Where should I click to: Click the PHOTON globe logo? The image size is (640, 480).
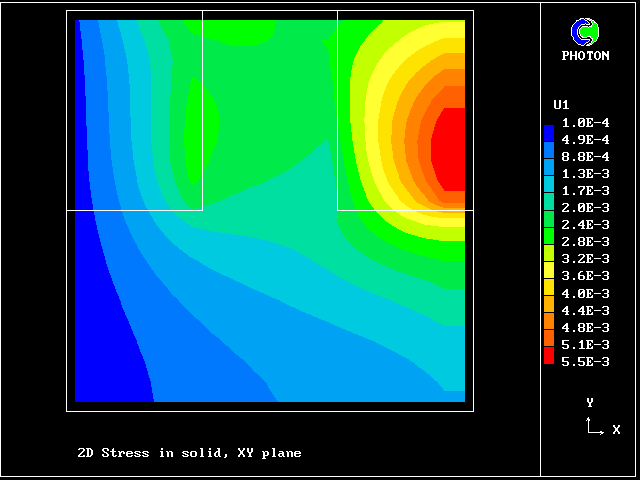point(584,32)
